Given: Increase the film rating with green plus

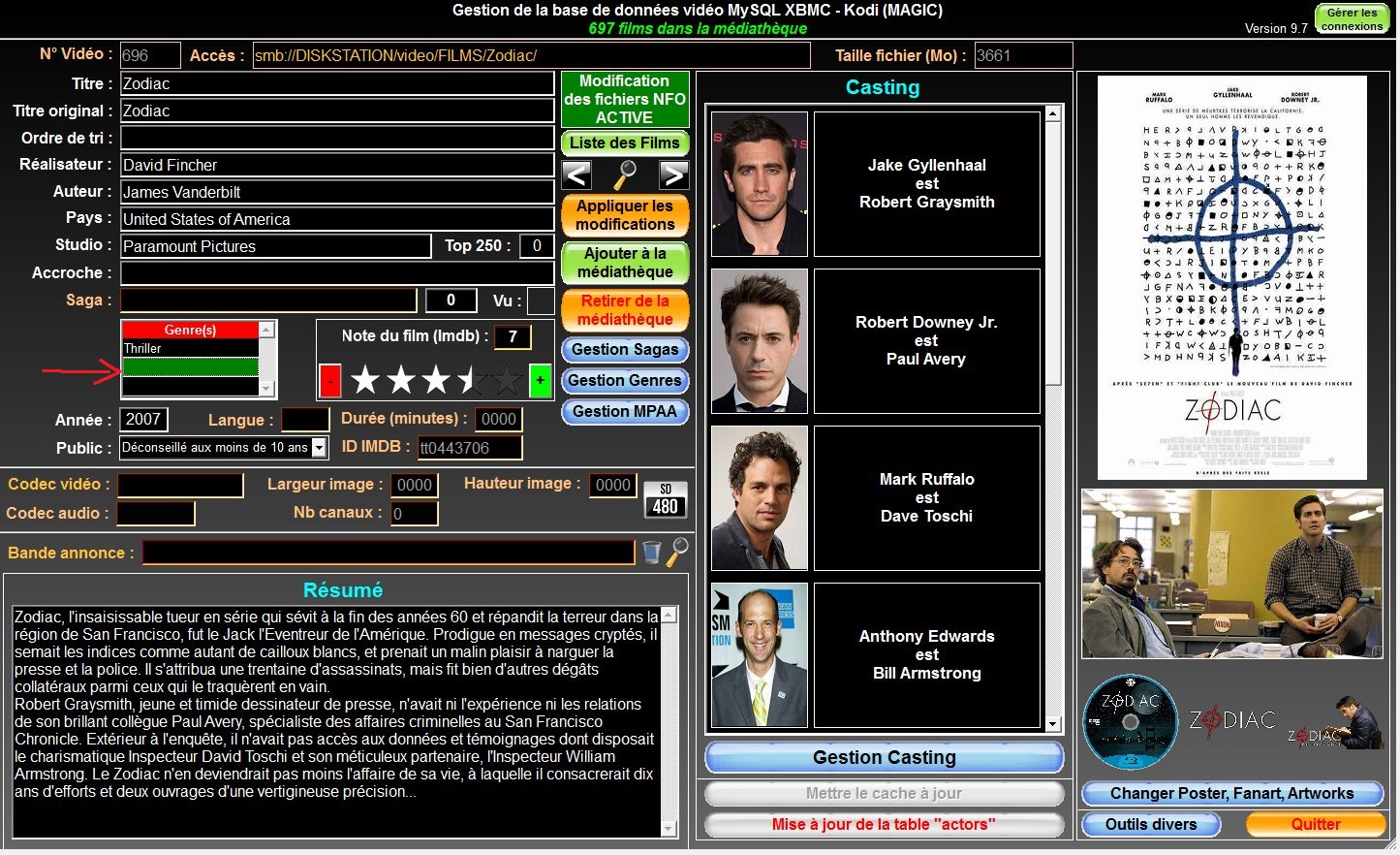Looking at the screenshot, I should click(x=540, y=381).
